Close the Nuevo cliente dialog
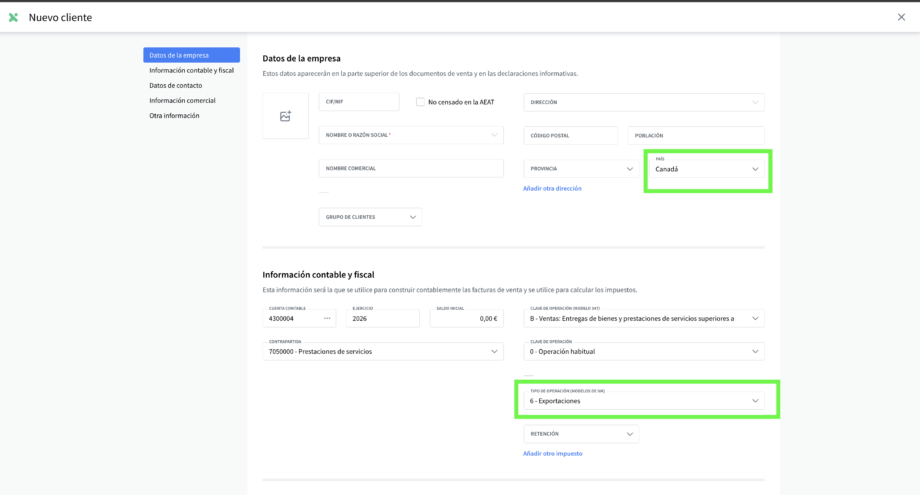This screenshot has height=495, width=920. click(901, 17)
